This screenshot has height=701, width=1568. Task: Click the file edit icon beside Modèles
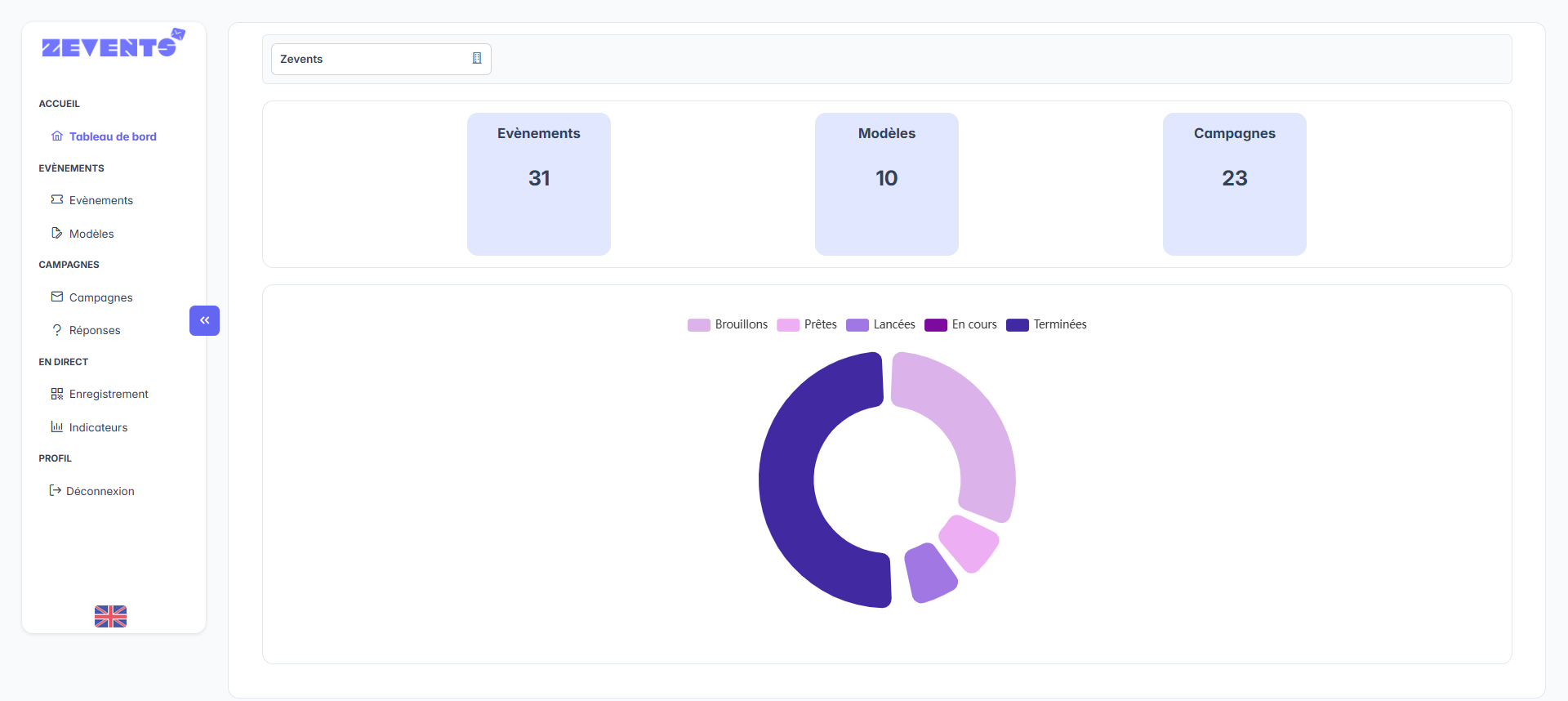[x=57, y=233]
